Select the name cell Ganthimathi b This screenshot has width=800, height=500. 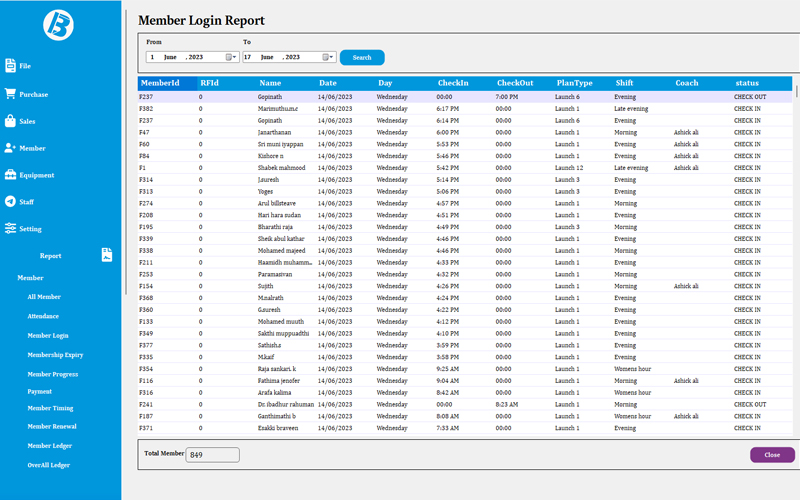277,416
